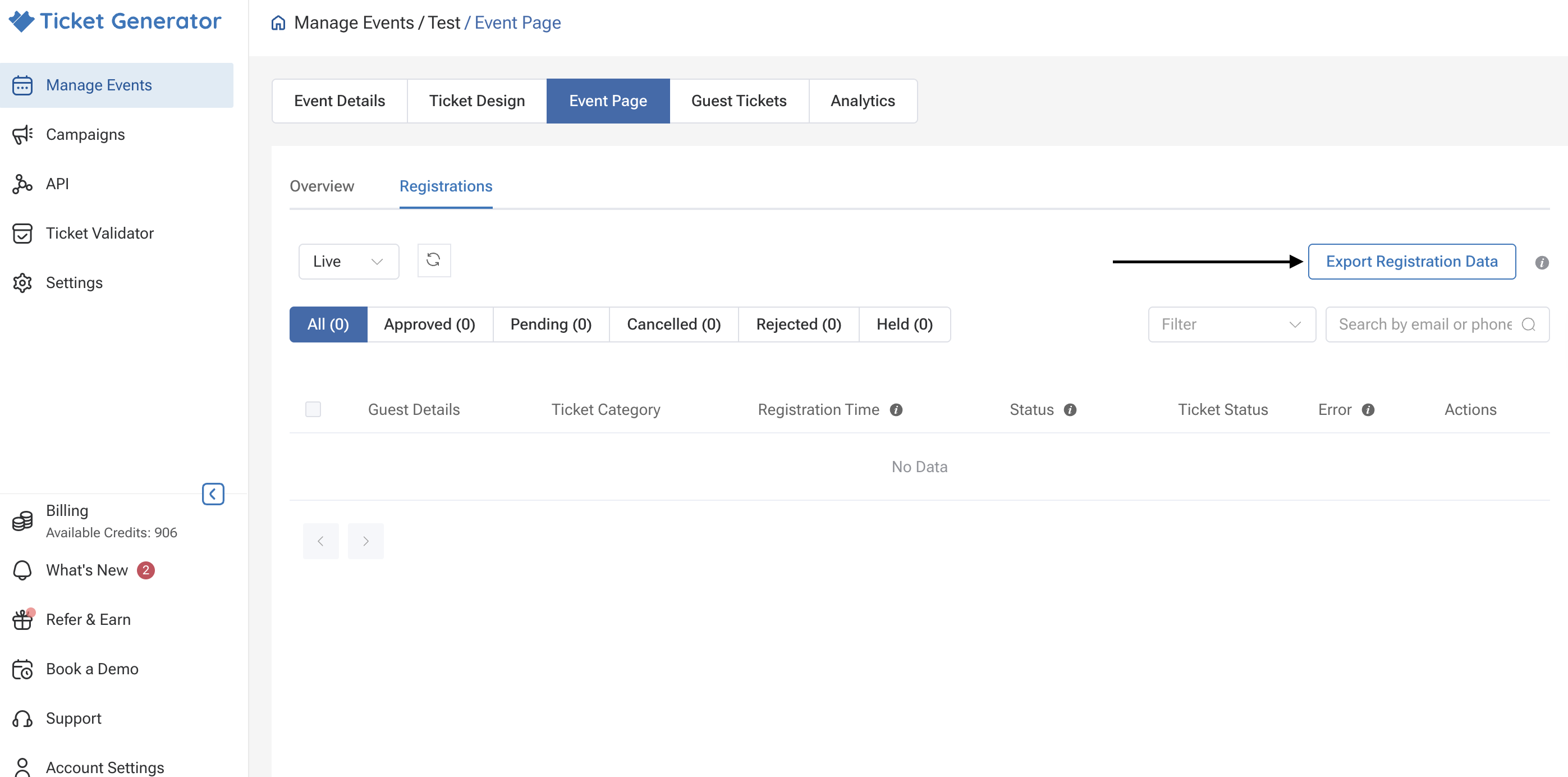Click the info icon beside Export Registration Data
This screenshot has width=1568, height=777.
click(1541, 262)
